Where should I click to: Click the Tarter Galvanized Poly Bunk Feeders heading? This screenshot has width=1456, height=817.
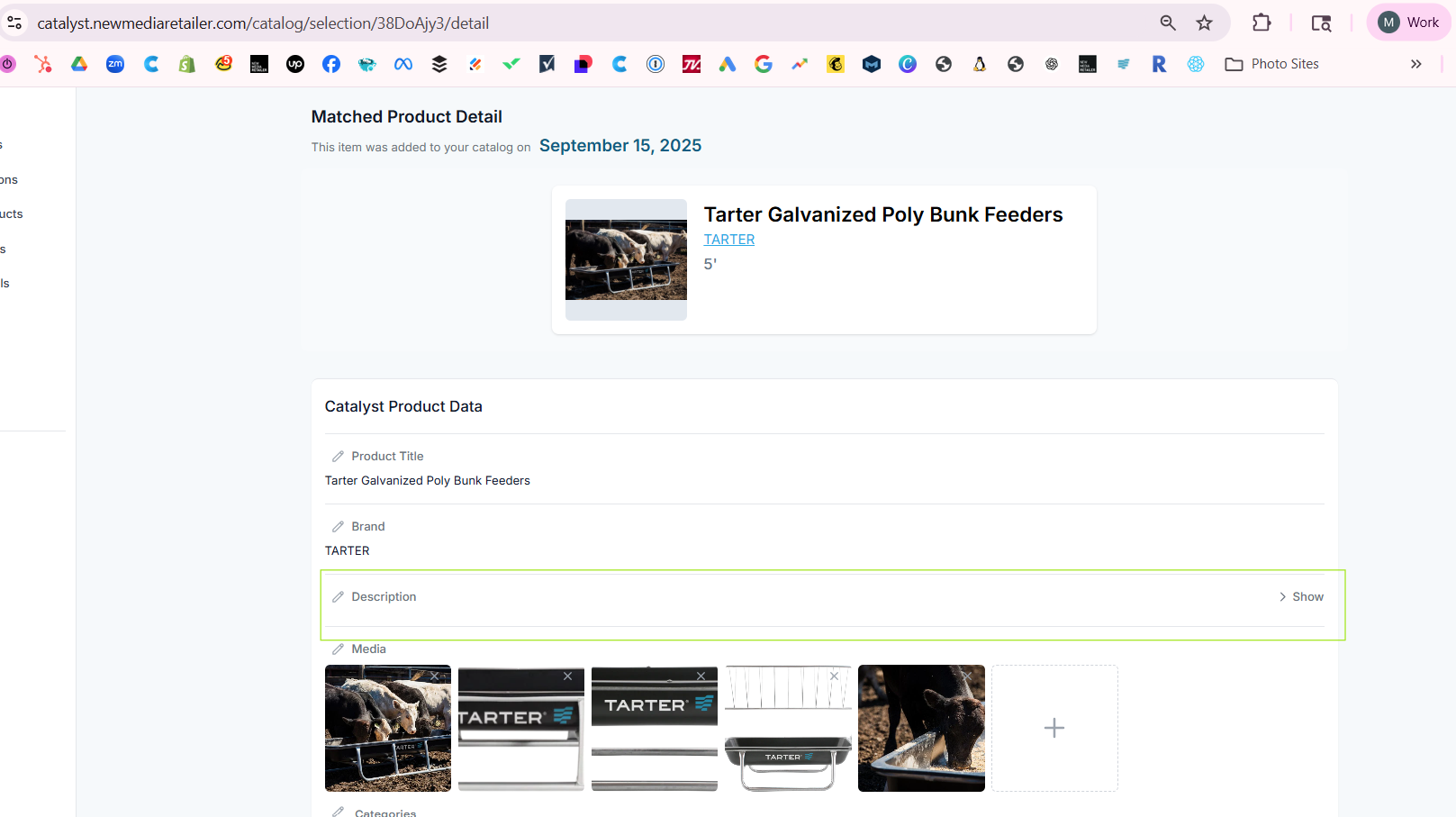click(883, 214)
